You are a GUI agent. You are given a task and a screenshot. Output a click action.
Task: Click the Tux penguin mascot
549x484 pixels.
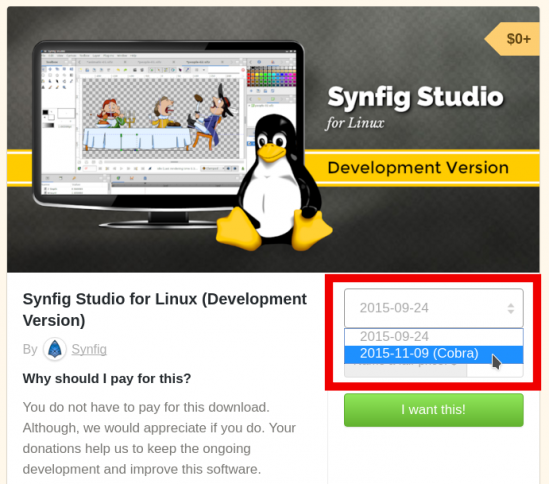[274, 183]
